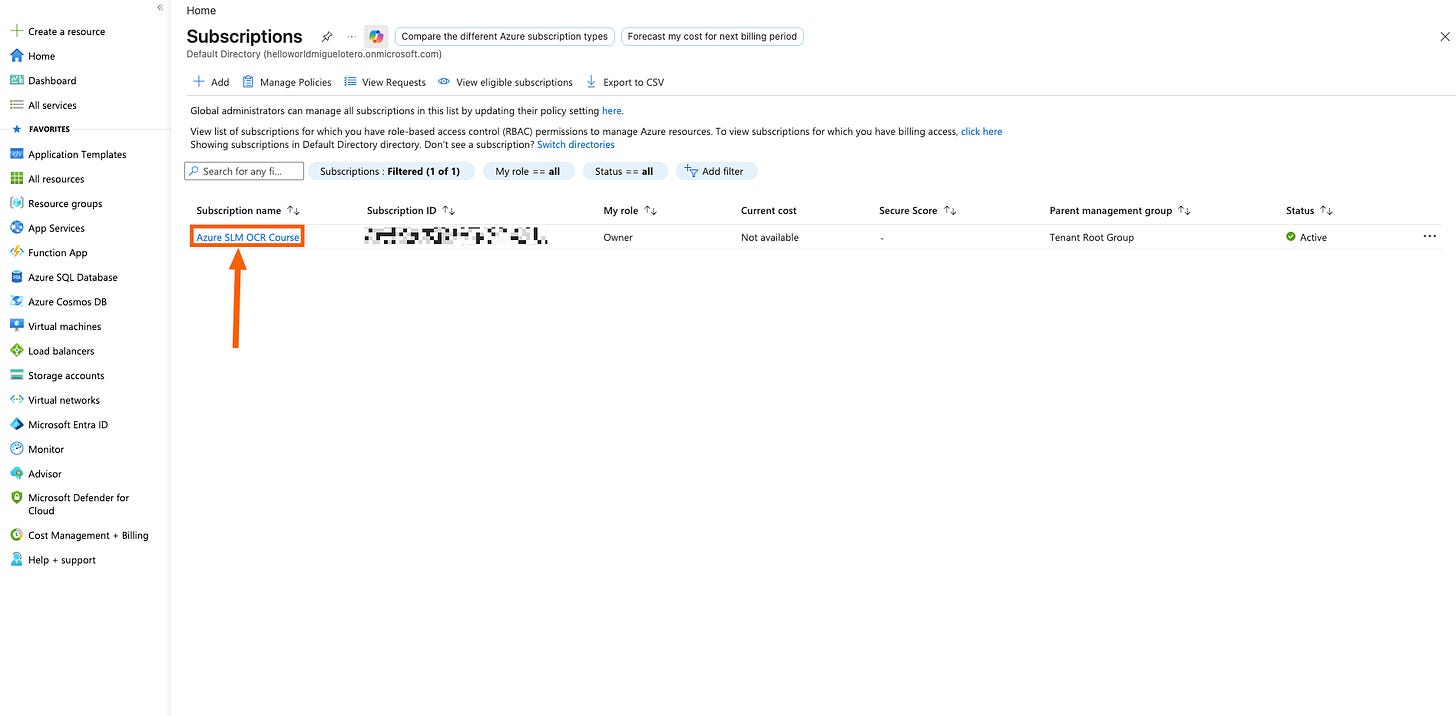Click the Create a resource plus icon
The image size is (1456, 716).
(x=16, y=31)
